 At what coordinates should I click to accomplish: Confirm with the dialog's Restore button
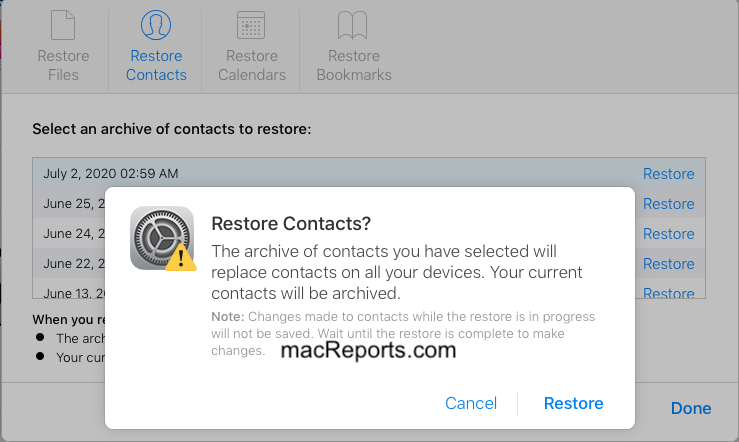[573, 403]
